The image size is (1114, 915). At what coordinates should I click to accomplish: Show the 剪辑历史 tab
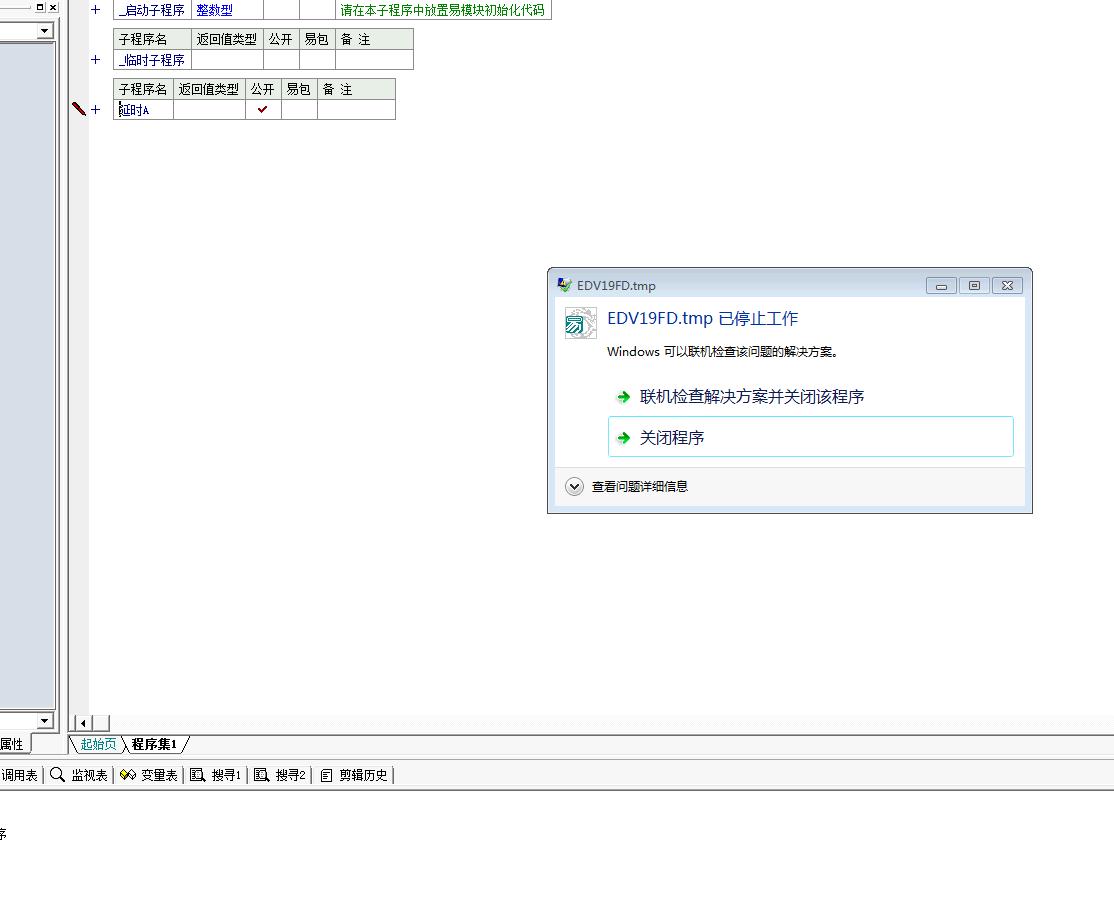coord(353,775)
